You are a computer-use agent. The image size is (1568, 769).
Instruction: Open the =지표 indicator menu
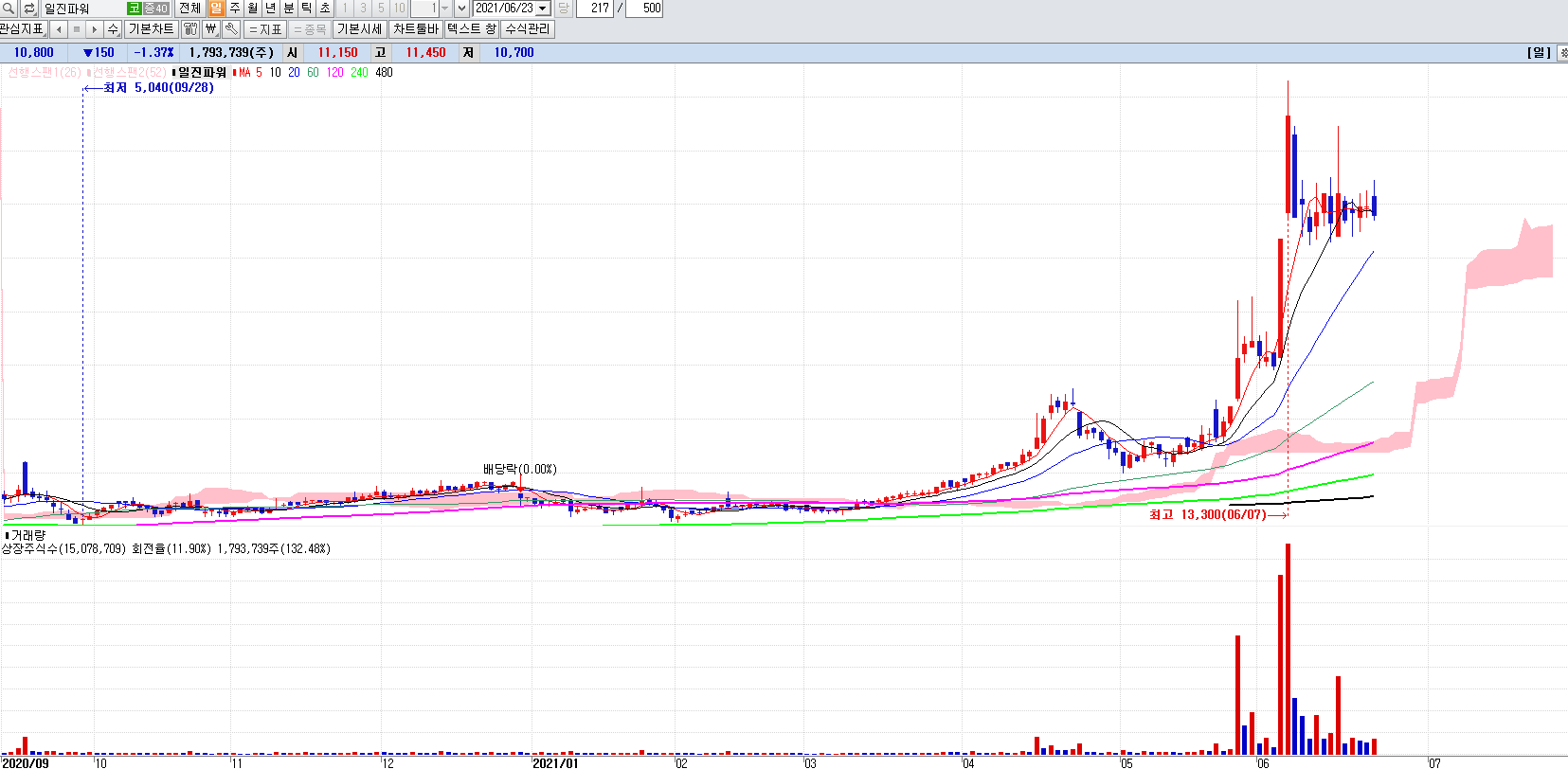265,29
